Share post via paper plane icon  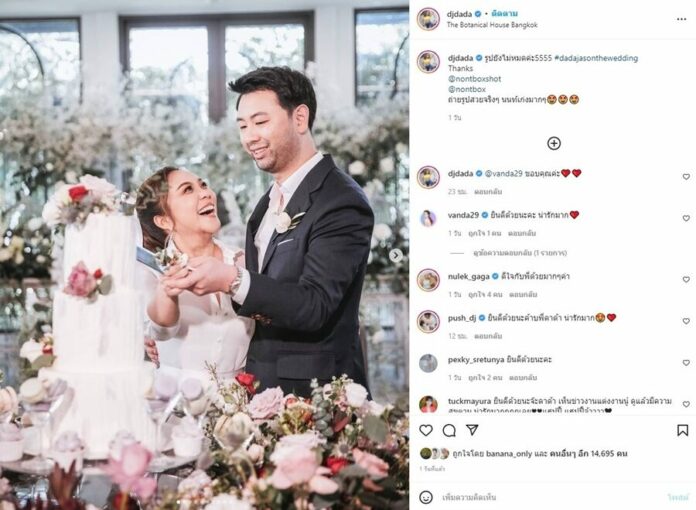(472, 430)
